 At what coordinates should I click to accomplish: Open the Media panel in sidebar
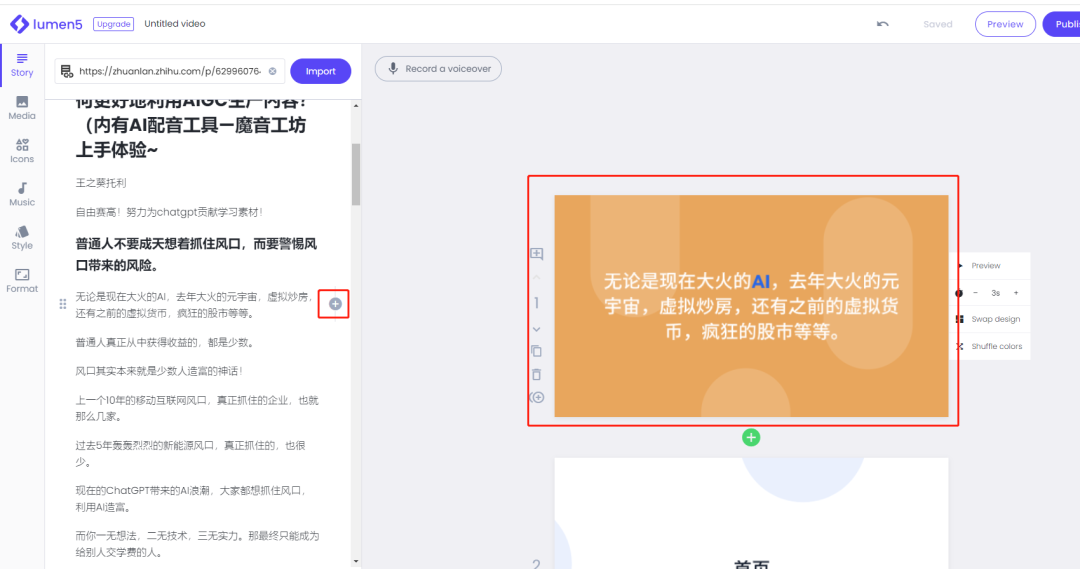point(22,108)
